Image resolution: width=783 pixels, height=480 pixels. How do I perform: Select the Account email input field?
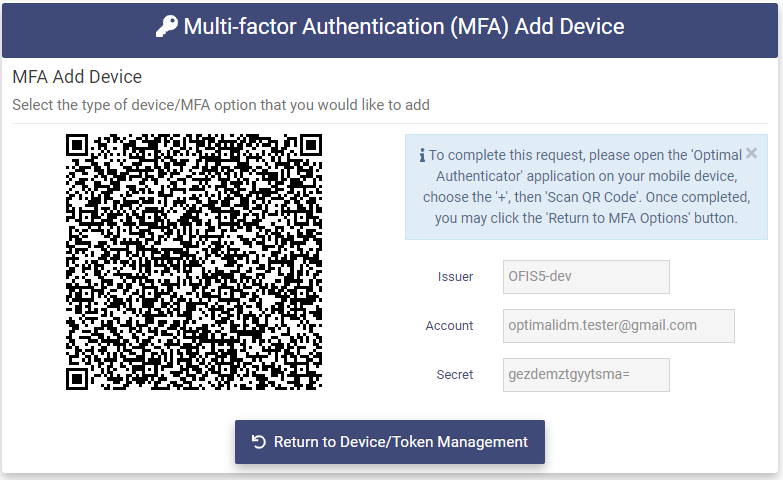619,326
